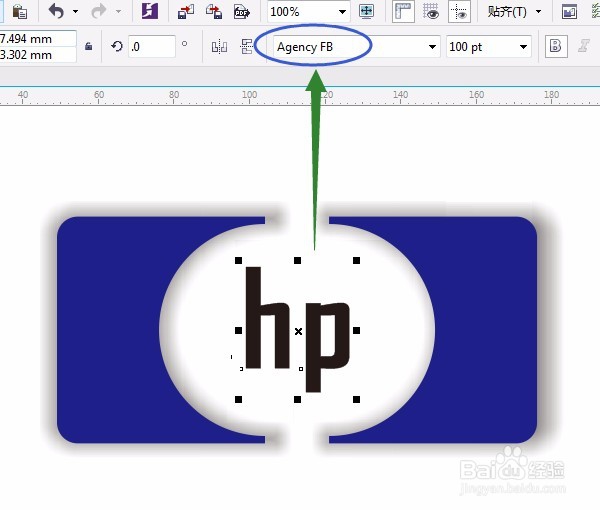Open the 贴齐(T) snap-to menu

[514, 12]
